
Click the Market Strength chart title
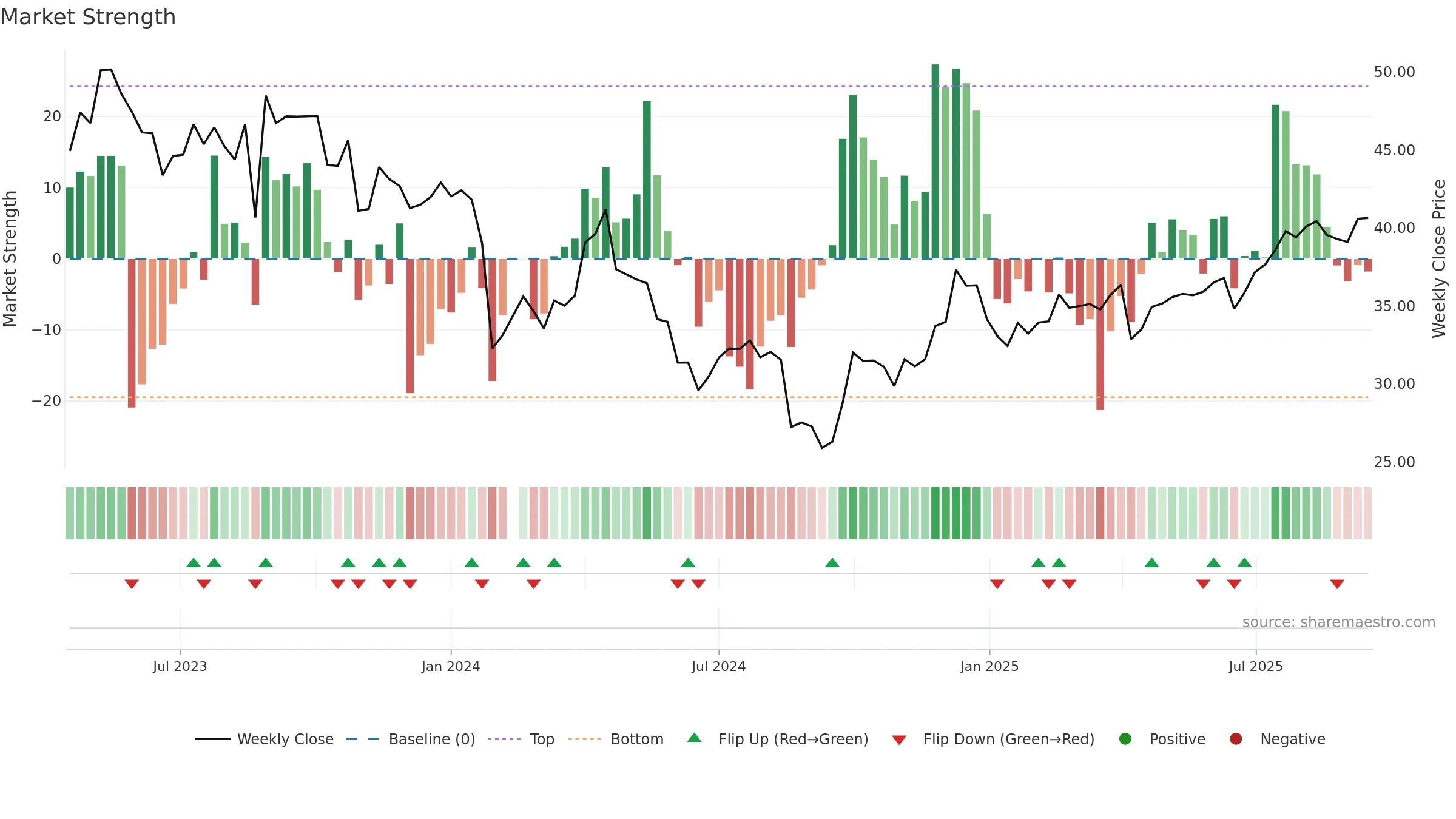pos(88,17)
